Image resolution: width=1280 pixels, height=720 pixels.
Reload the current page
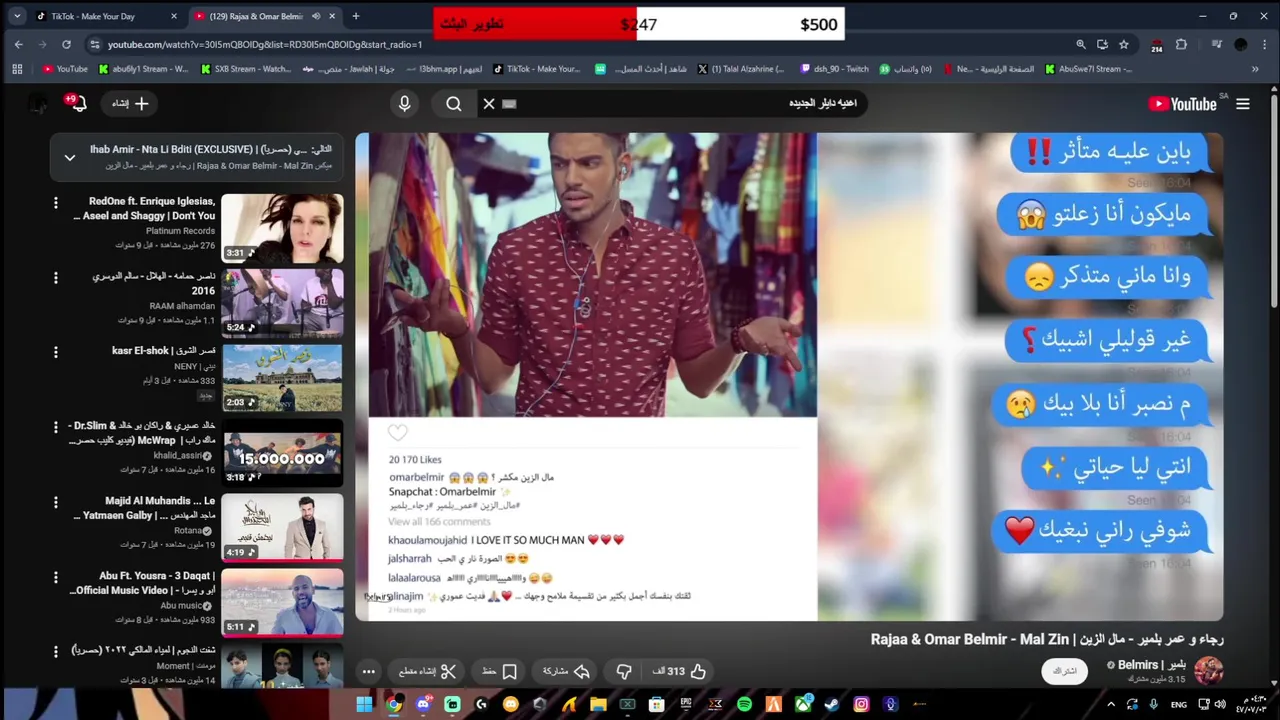point(66,44)
